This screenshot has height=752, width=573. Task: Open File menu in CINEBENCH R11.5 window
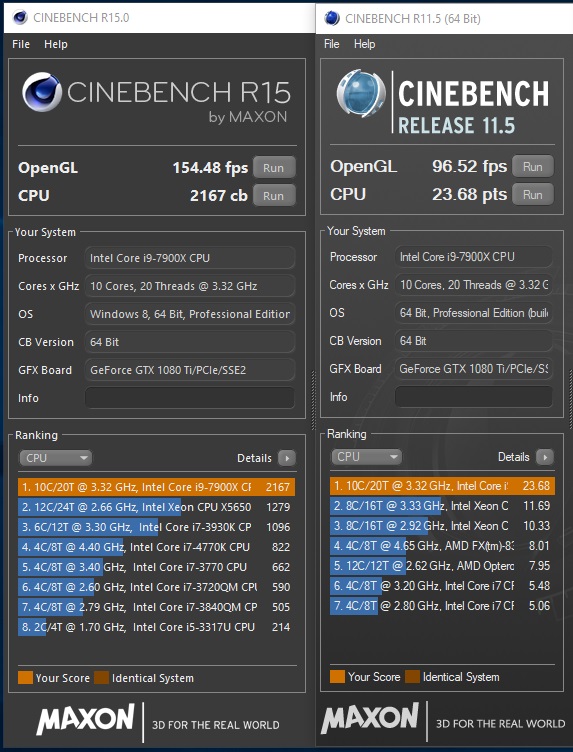[x=331, y=44]
